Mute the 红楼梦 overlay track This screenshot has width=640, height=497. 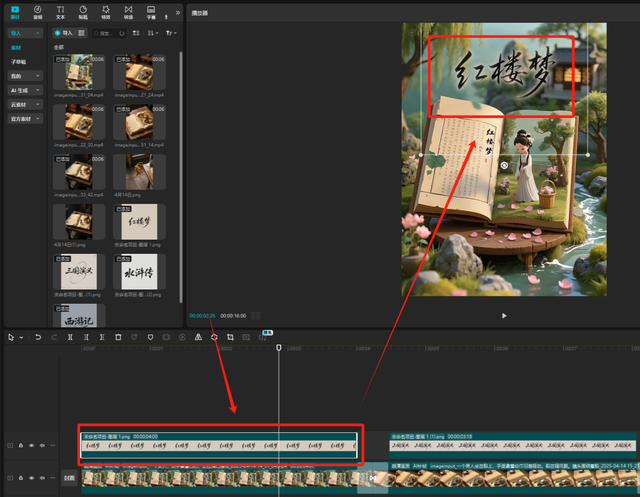pyautogui.click(x=42, y=445)
